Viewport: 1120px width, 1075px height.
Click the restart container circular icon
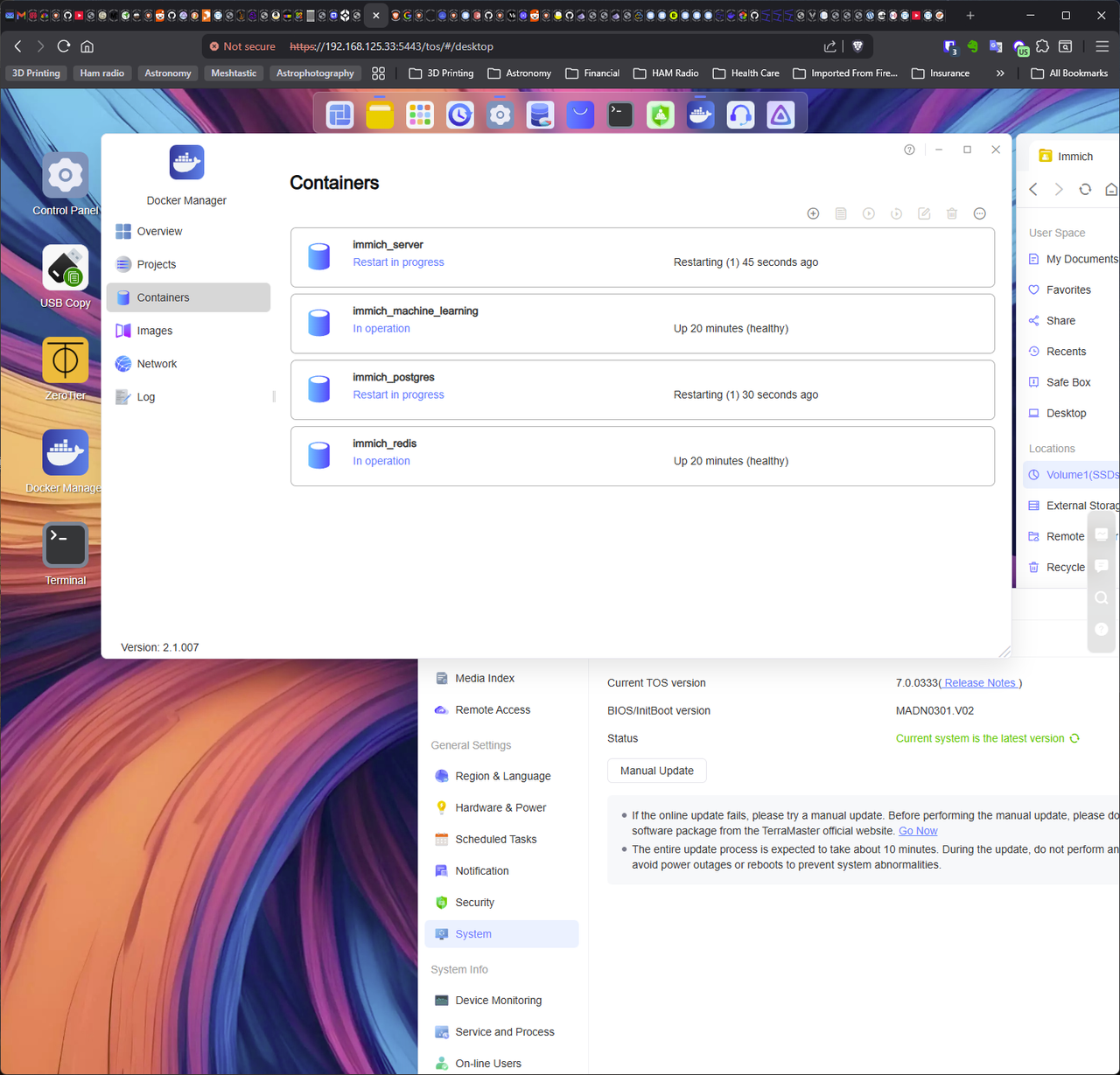897,213
